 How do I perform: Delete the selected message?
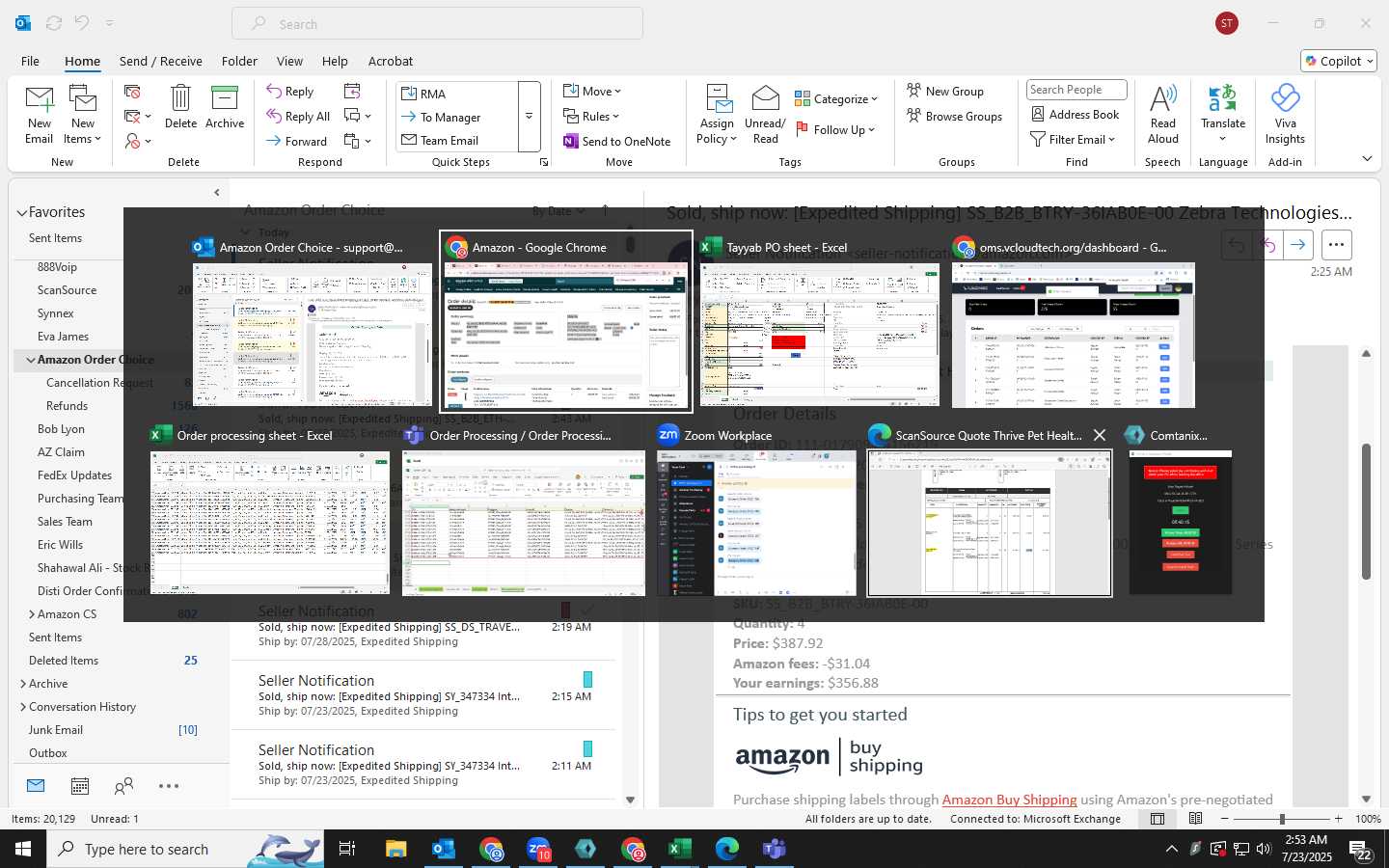pyautogui.click(x=180, y=107)
